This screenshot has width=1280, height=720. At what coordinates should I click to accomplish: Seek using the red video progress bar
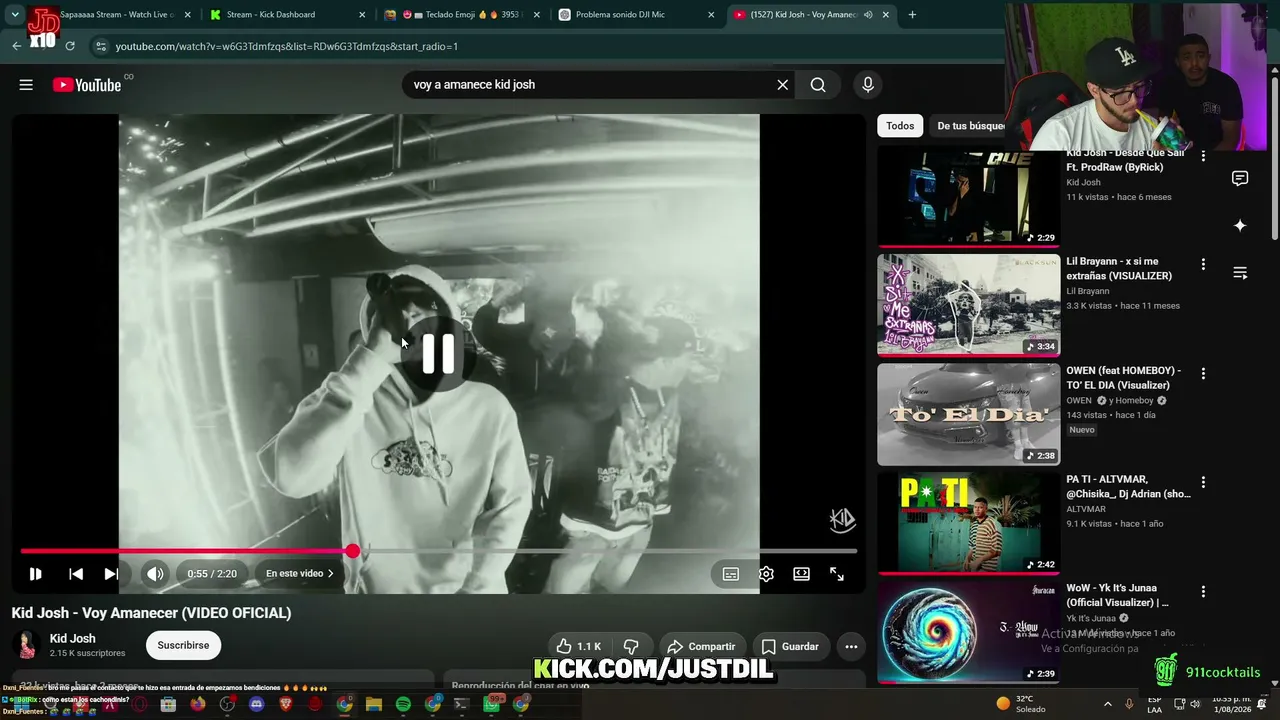pos(438,551)
